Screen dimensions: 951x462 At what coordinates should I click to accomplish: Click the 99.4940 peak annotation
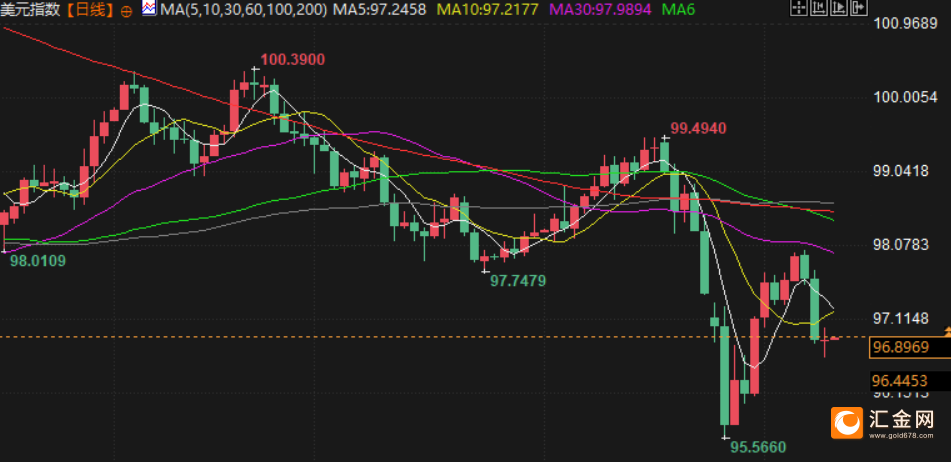(x=698, y=128)
